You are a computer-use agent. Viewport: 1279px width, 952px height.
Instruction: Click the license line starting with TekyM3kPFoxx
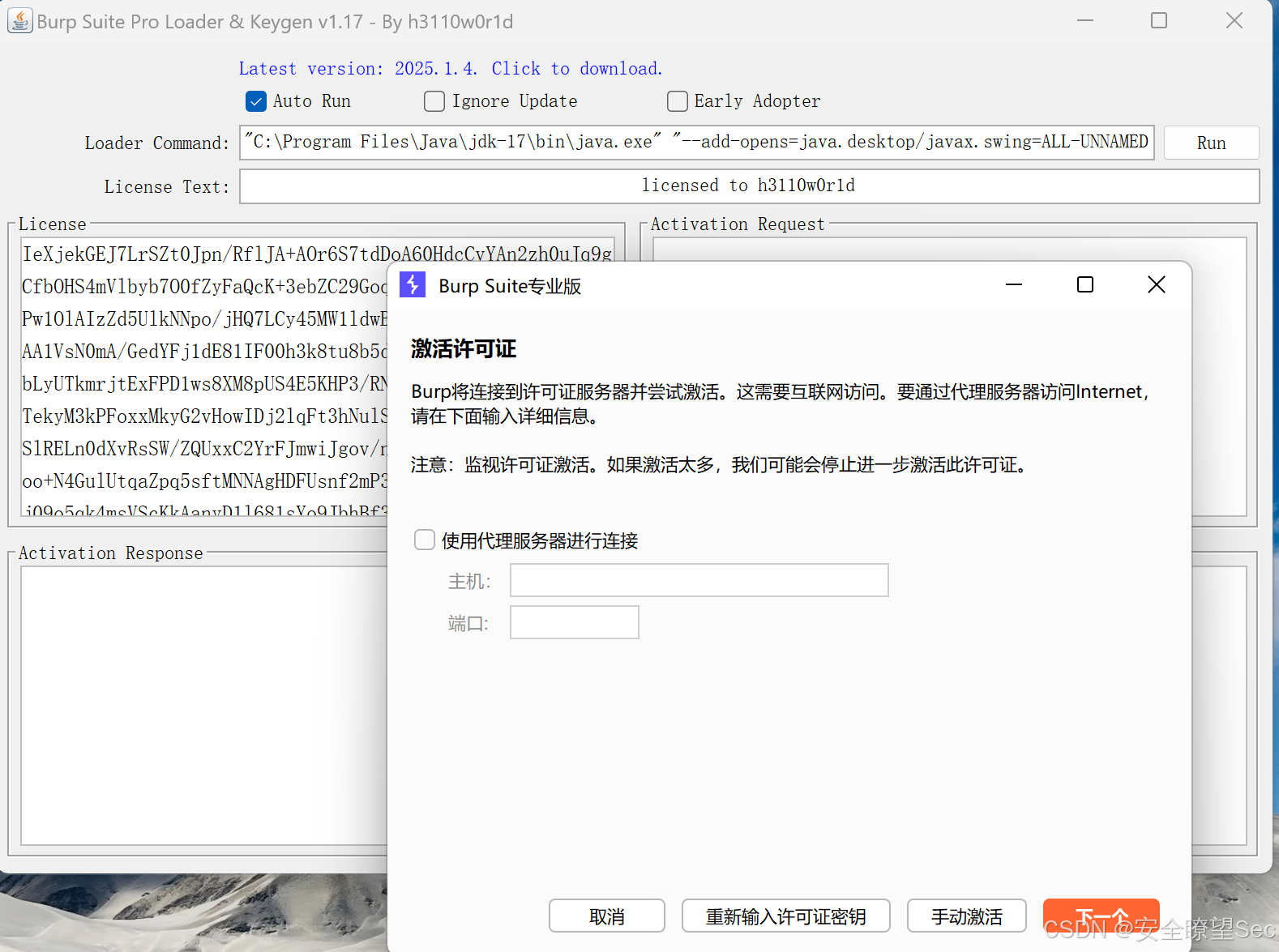[x=204, y=416]
